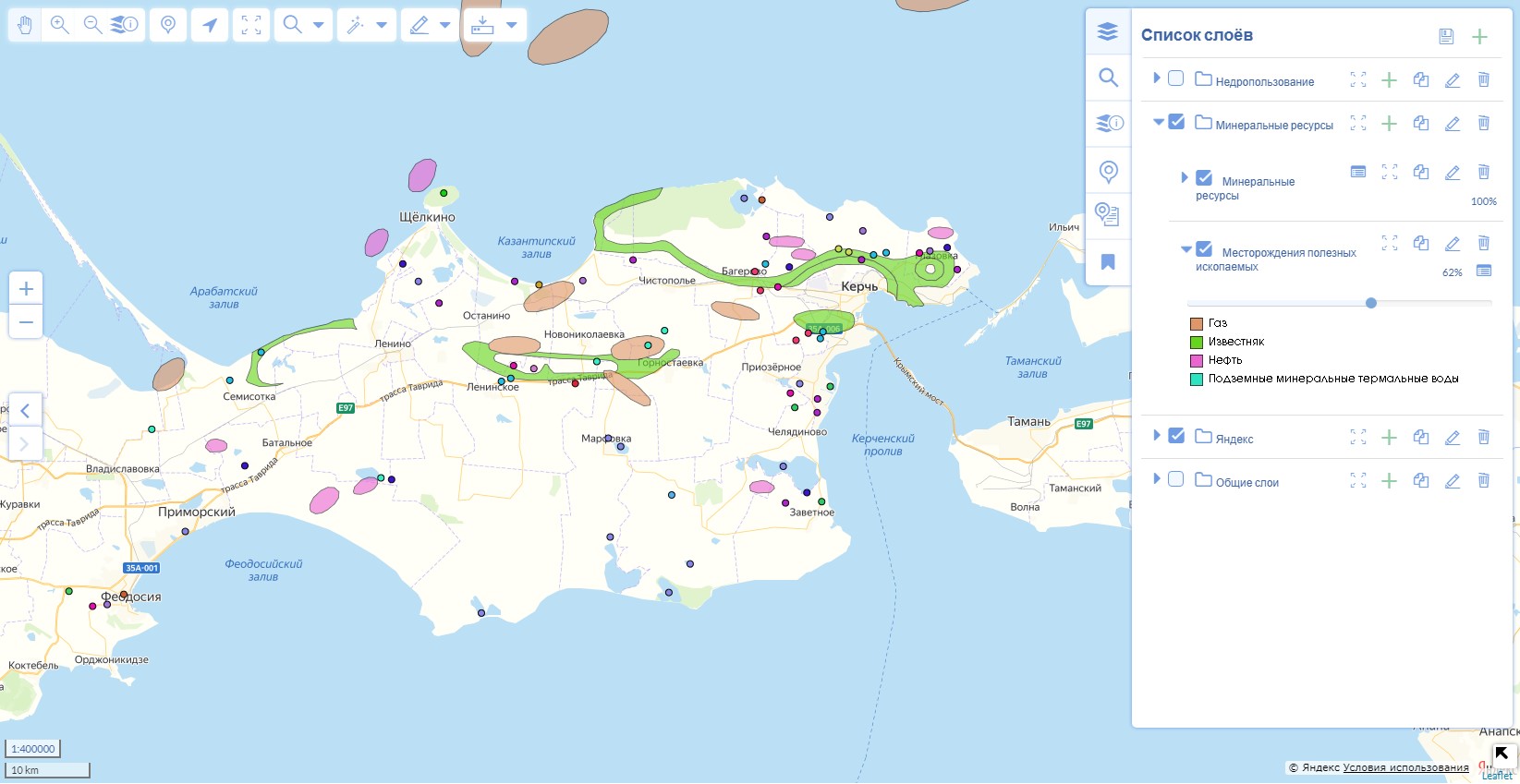Open the layers list sidebar tab
Viewport: 1520px width, 784px height.
tap(1108, 32)
